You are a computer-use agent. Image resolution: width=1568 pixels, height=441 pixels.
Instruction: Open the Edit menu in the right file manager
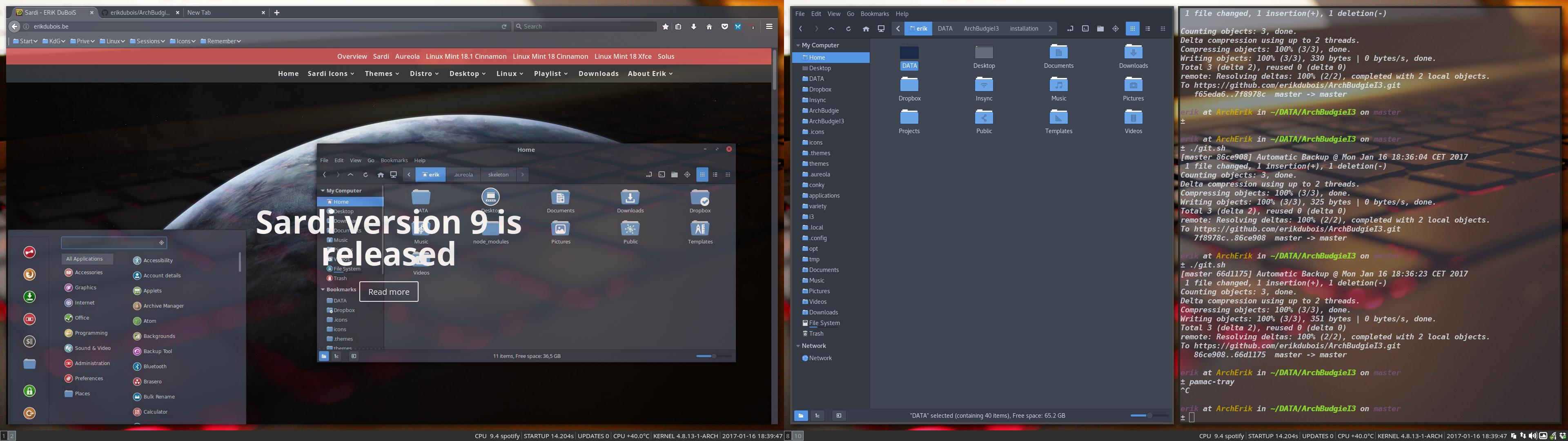tap(816, 14)
